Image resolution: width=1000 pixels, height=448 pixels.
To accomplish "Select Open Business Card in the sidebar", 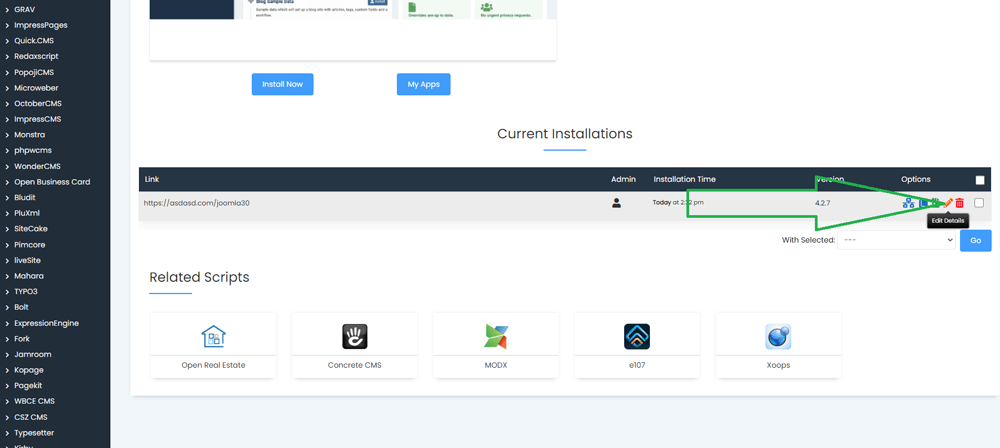I will coord(52,182).
